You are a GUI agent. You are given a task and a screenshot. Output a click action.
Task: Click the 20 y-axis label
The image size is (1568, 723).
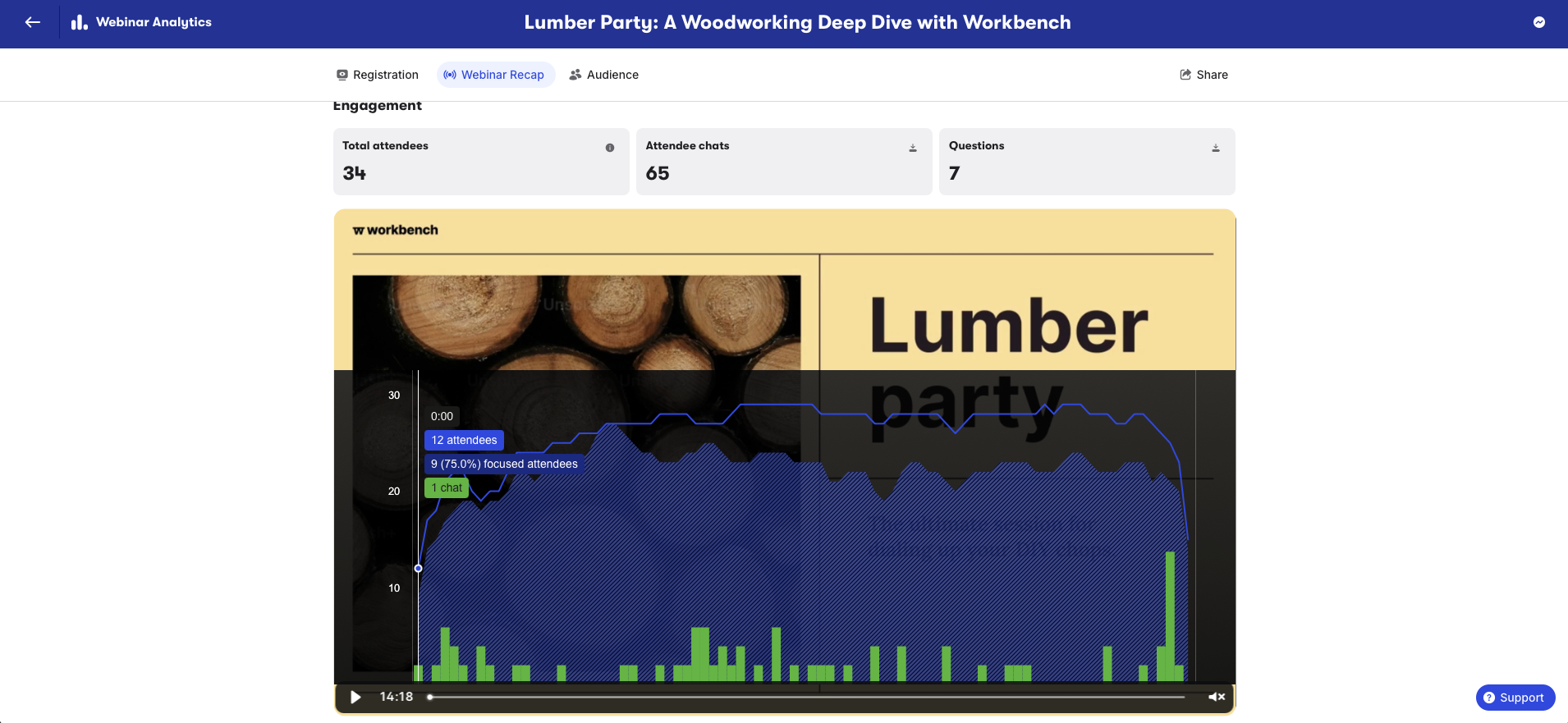coord(394,491)
